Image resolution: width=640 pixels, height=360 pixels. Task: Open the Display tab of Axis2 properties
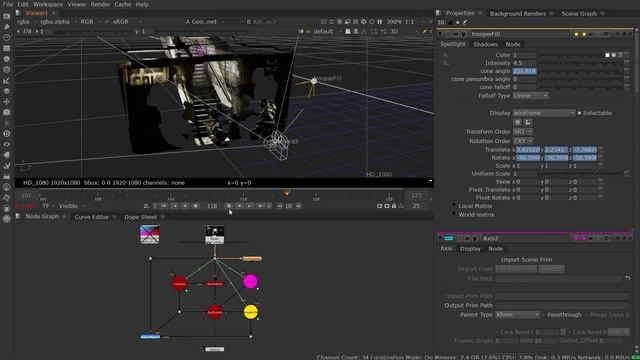pyautogui.click(x=470, y=249)
